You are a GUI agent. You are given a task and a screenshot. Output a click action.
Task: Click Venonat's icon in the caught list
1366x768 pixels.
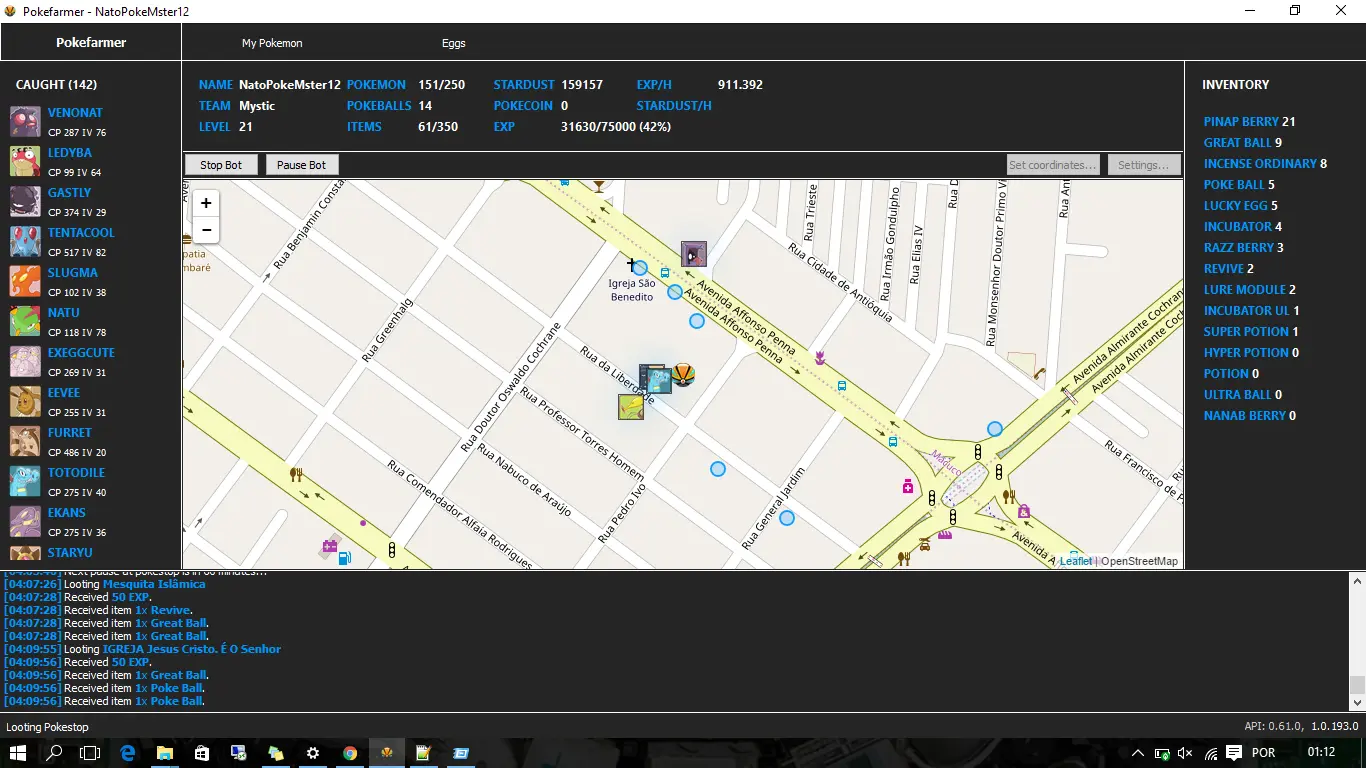point(25,122)
